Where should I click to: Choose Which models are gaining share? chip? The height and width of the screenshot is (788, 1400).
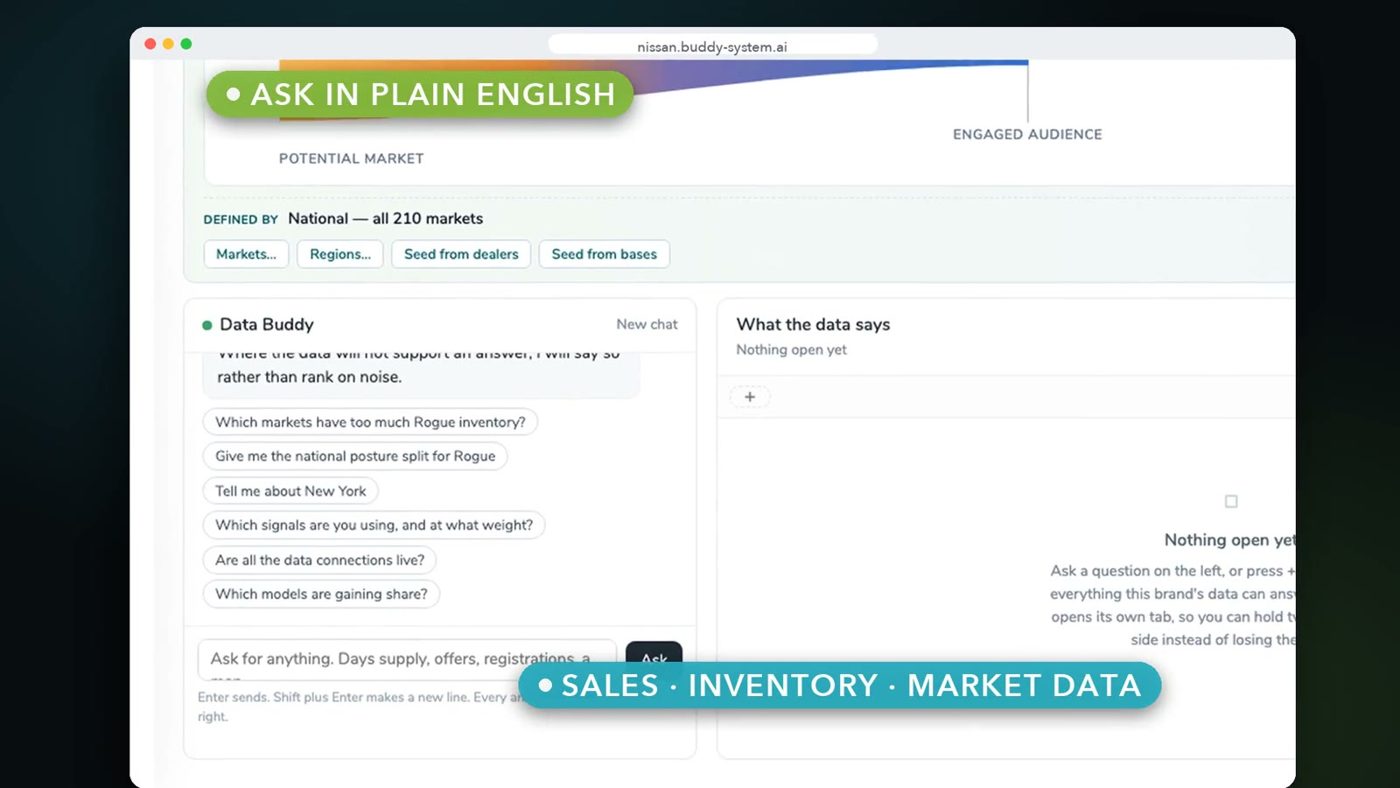321,594
